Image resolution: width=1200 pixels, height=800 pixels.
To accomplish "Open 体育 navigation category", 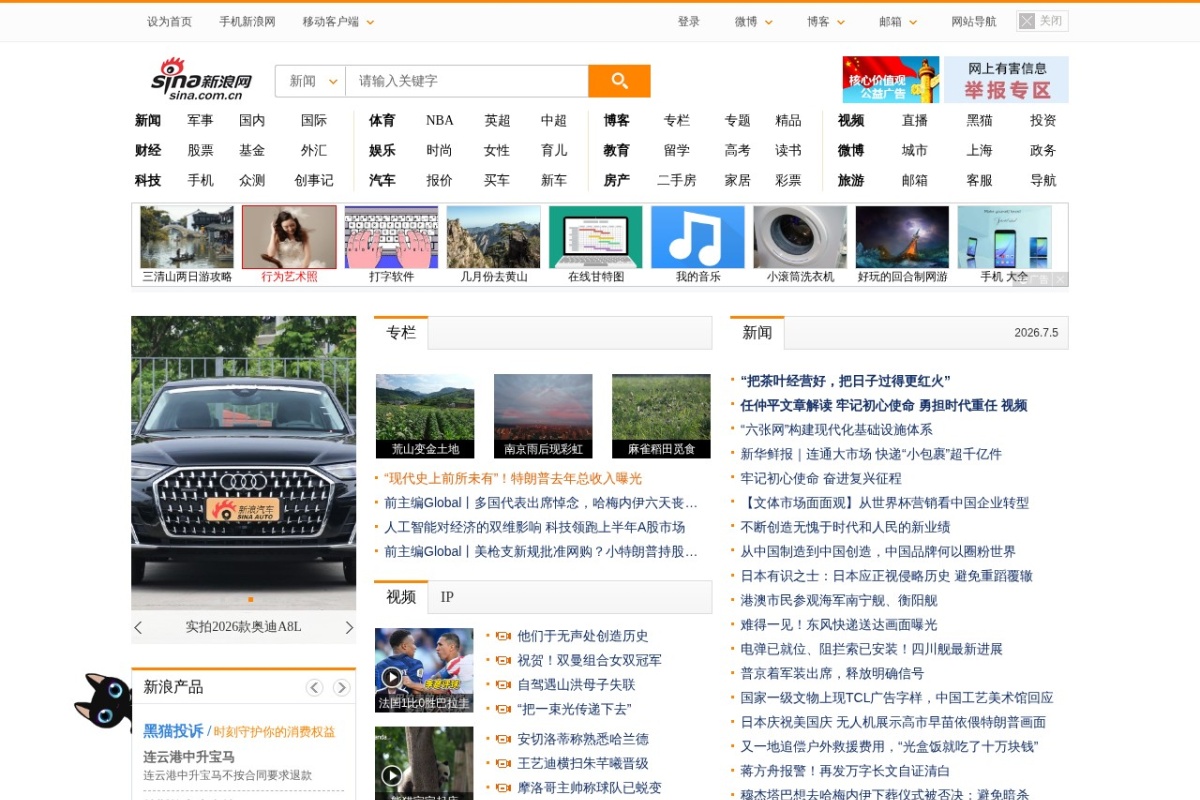I will coord(382,120).
